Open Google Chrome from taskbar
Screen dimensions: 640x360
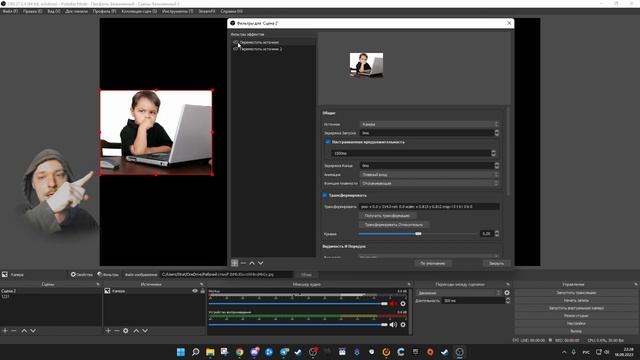[x=240, y=352]
